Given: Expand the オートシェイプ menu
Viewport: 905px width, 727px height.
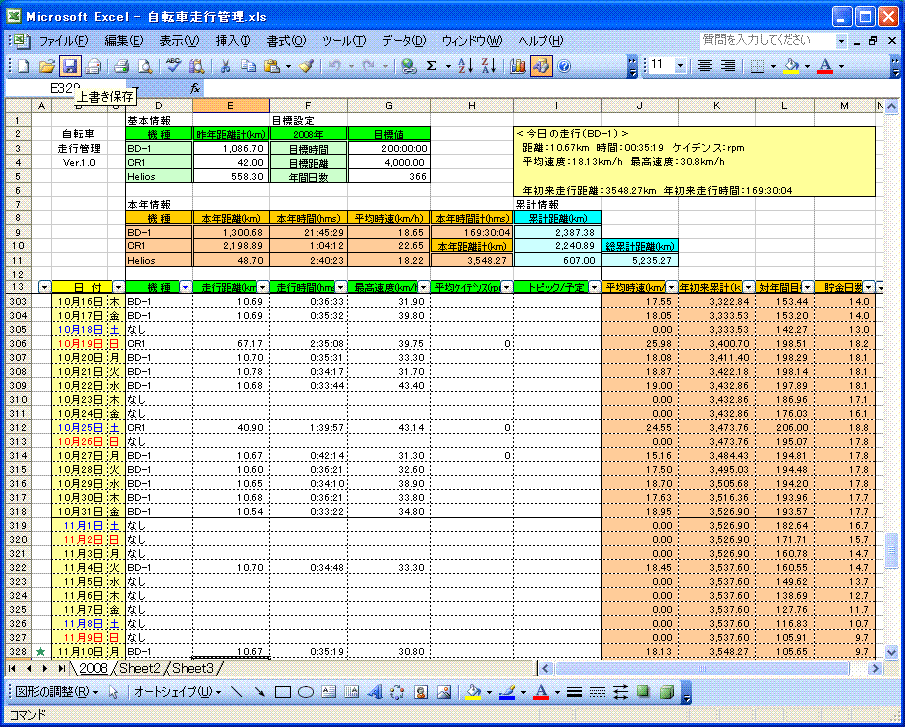Looking at the screenshot, I should pyautogui.click(x=178, y=692).
